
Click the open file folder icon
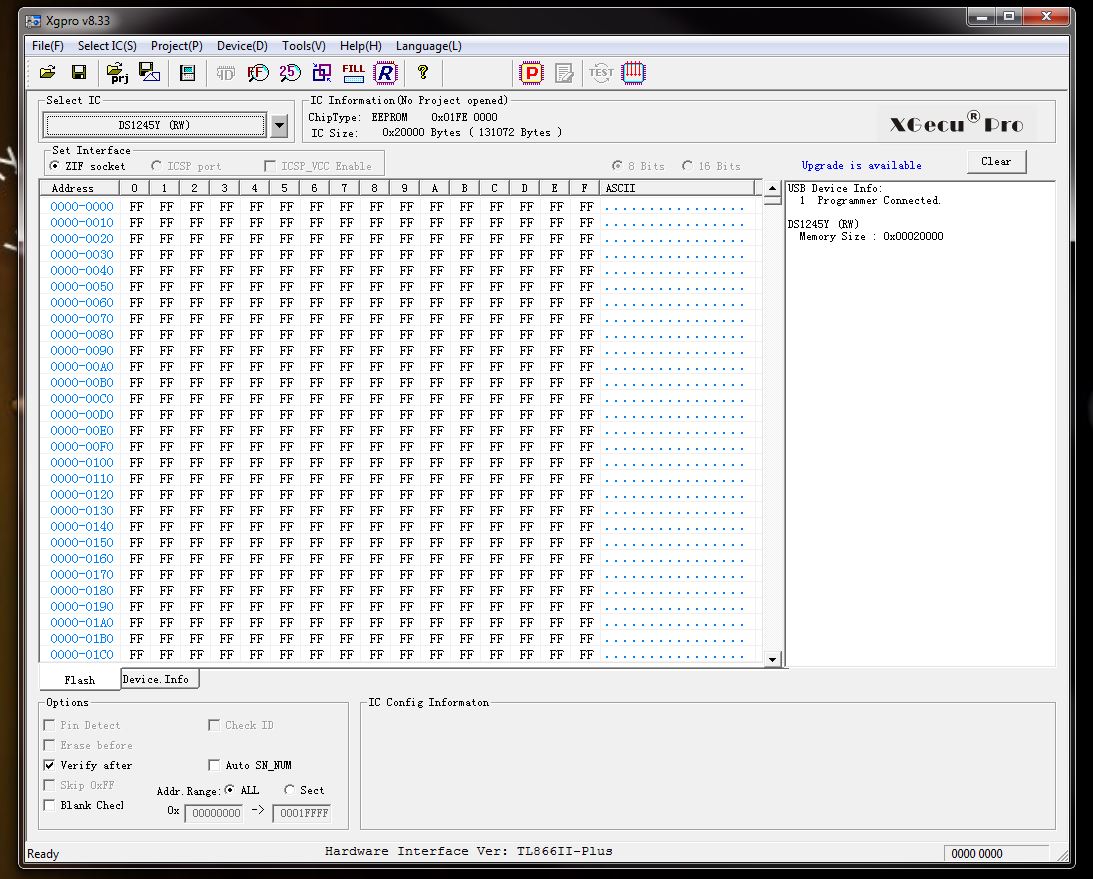point(47,72)
